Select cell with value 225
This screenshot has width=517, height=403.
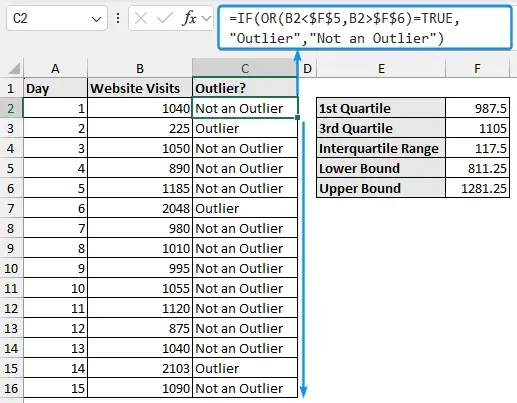click(x=140, y=128)
